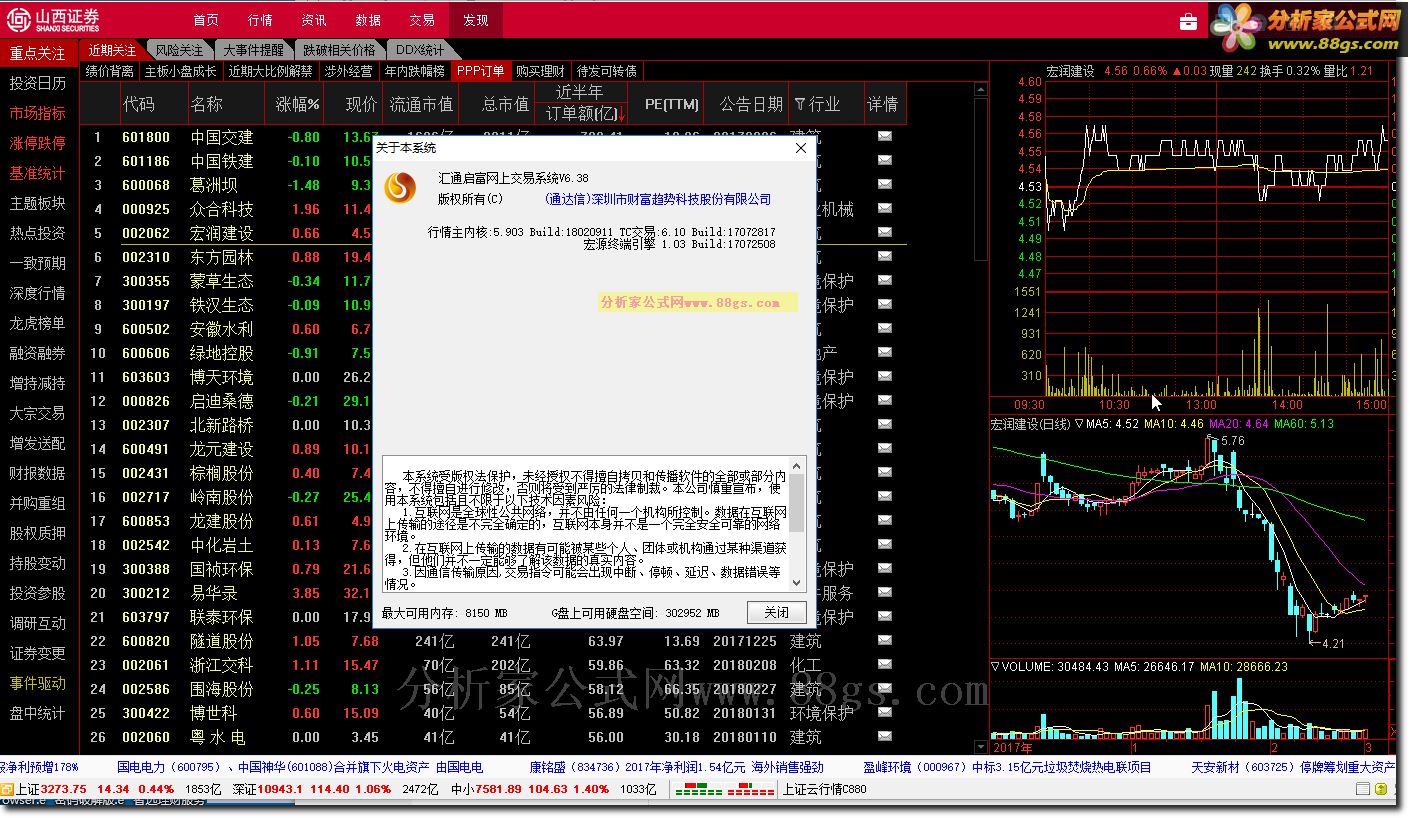Open the envelope details icon for 中国交建
1410x818 pixels.
pos(884,137)
